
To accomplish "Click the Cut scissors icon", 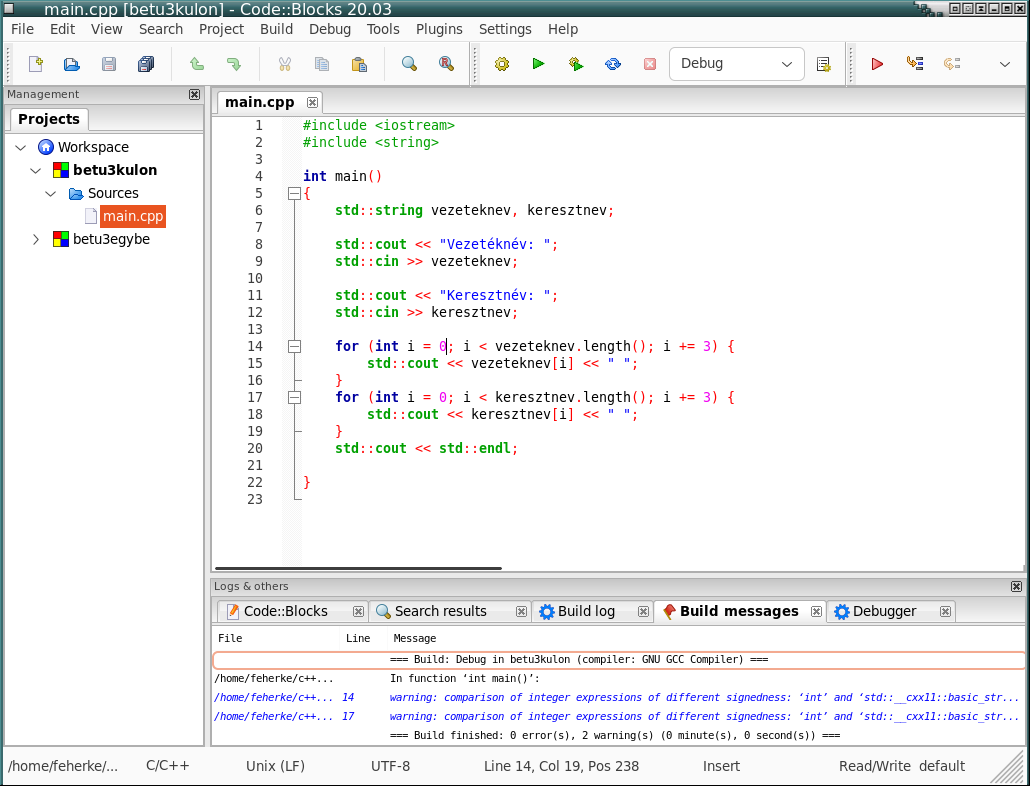I will (284, 64).
